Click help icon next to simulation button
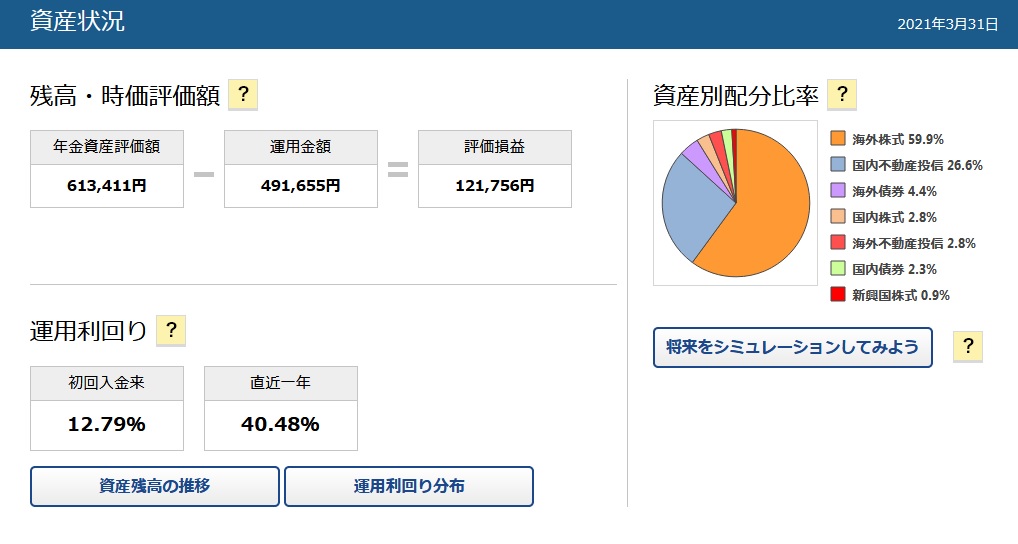Screen dimensions: 1018x544 pyautogui.click(x=967, y=347)
